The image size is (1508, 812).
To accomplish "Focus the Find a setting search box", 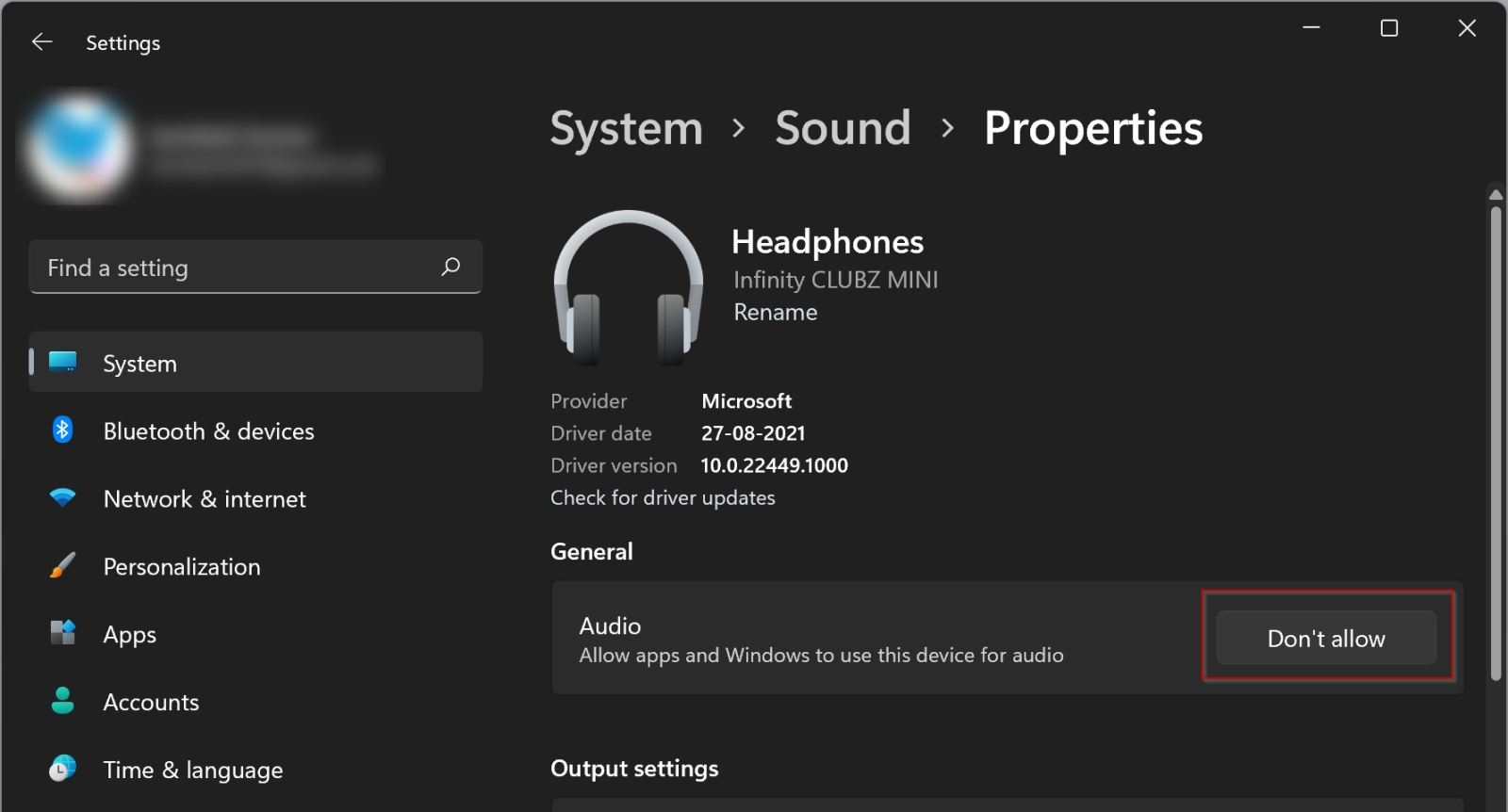I will point(256,267).
